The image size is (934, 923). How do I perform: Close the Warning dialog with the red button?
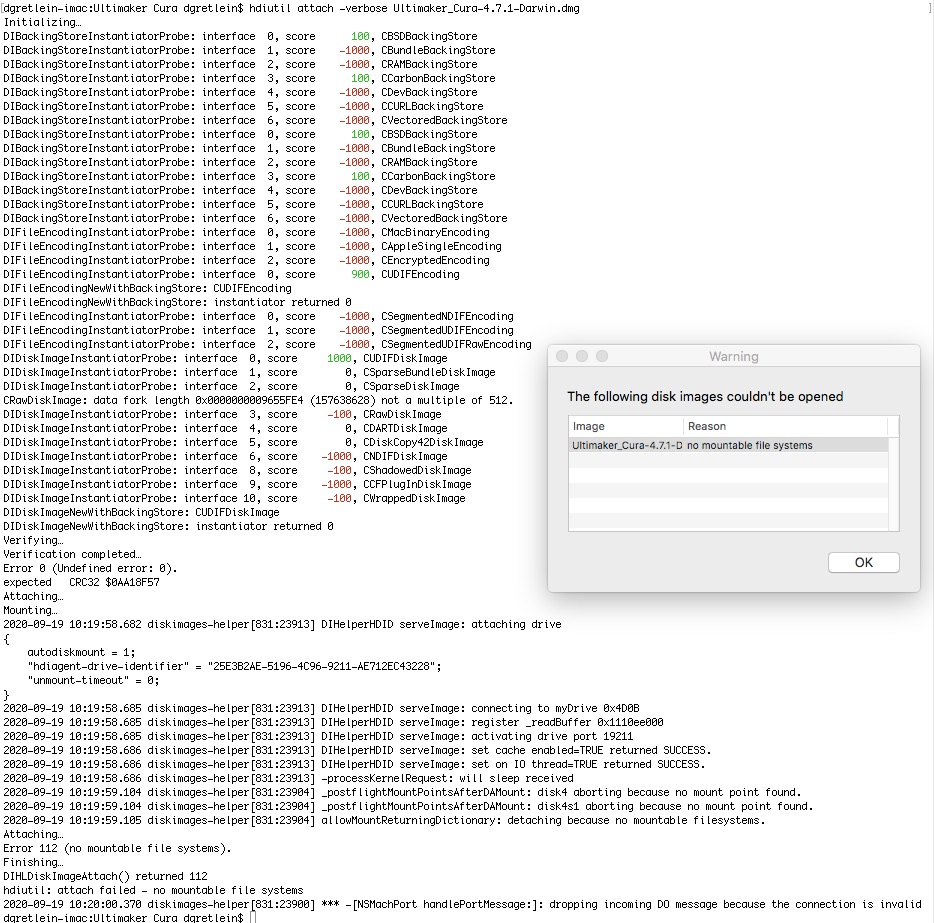(x=562, y=356)
